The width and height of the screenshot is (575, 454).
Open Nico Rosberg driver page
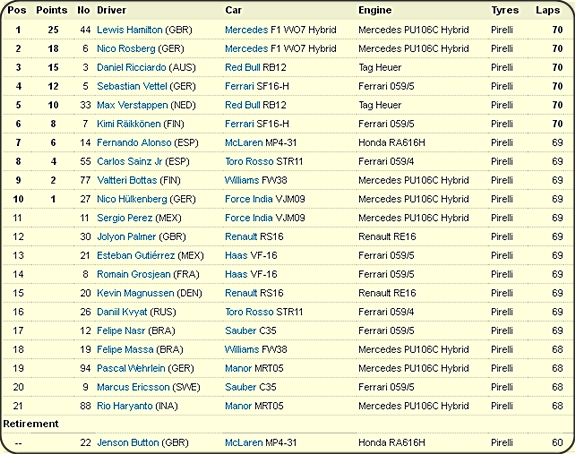[126, 49]
